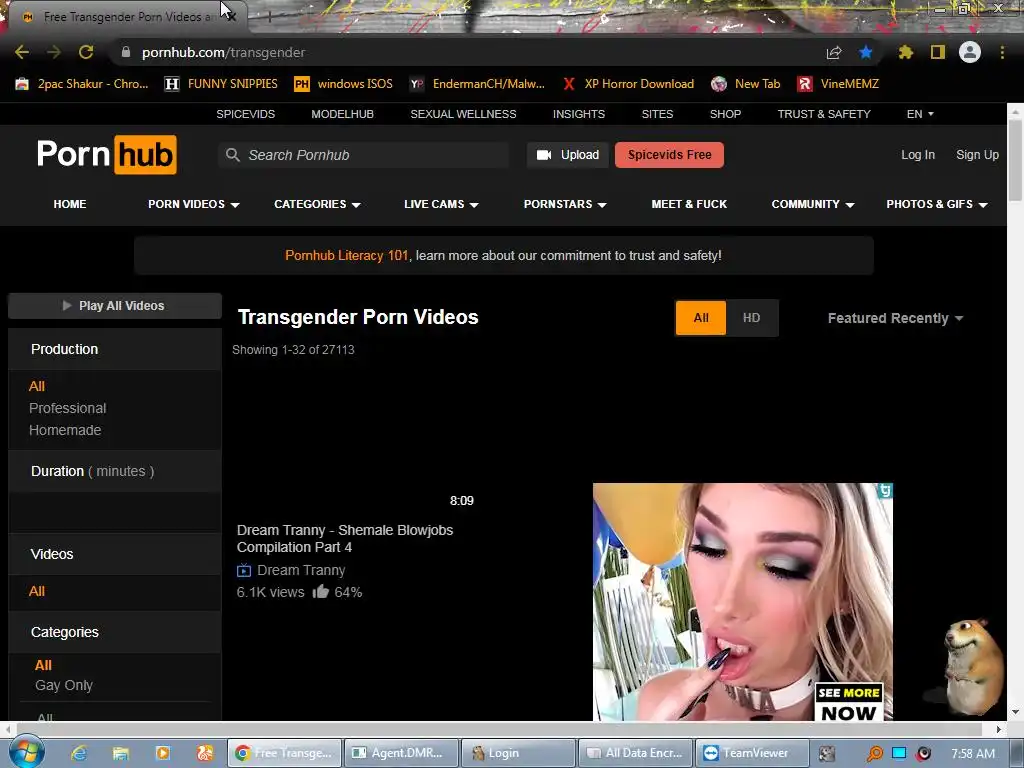Click the vertical page scrollbar thumb
The height and width of the screenshot is (768, 1024).
point(1015,160)
